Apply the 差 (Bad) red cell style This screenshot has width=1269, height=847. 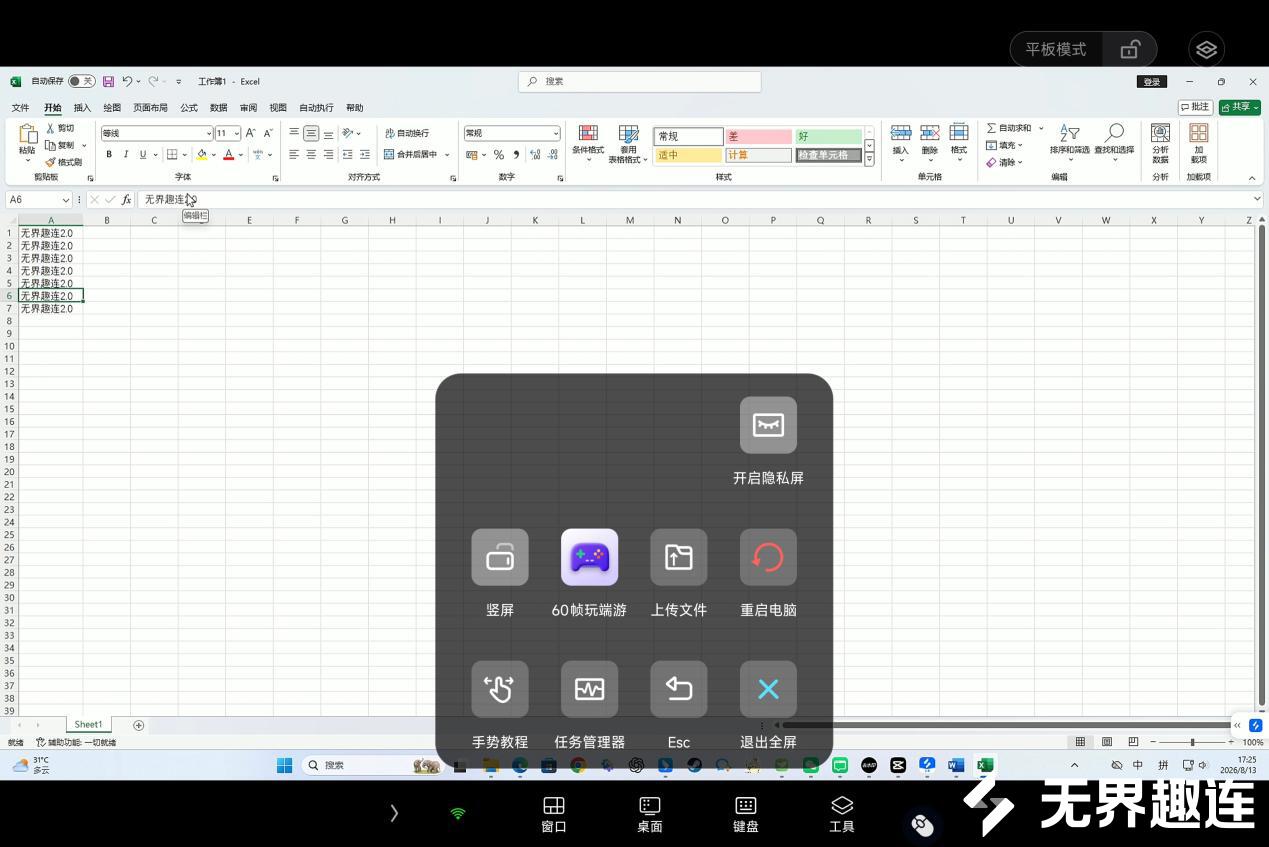click(758, 136)
